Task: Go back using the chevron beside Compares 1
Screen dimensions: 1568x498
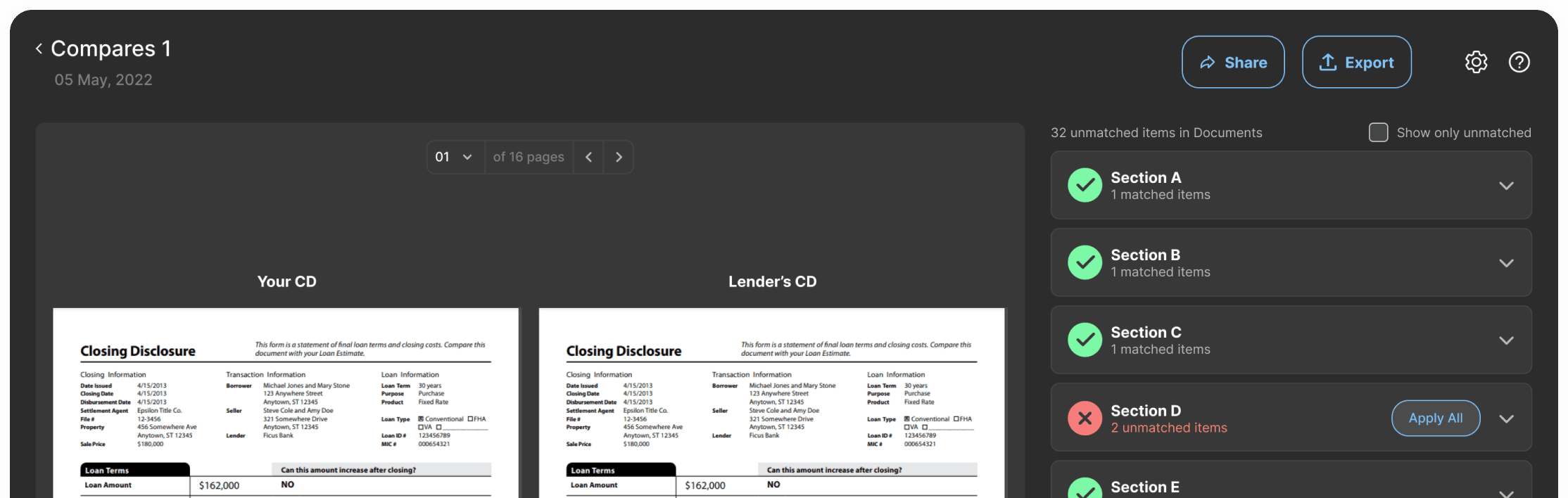Action: point(39,49)
